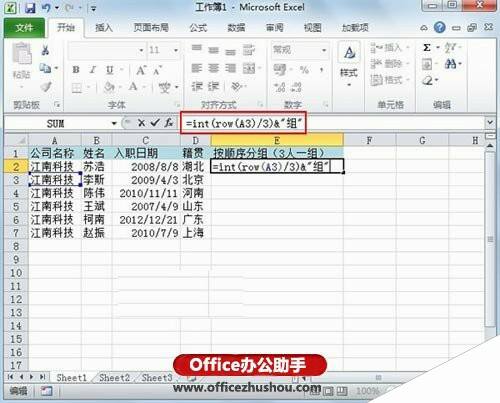Select the Sheet3 worksheet tab
The height and width of the screenshot is (403, 500).
[x=157, y=378]
